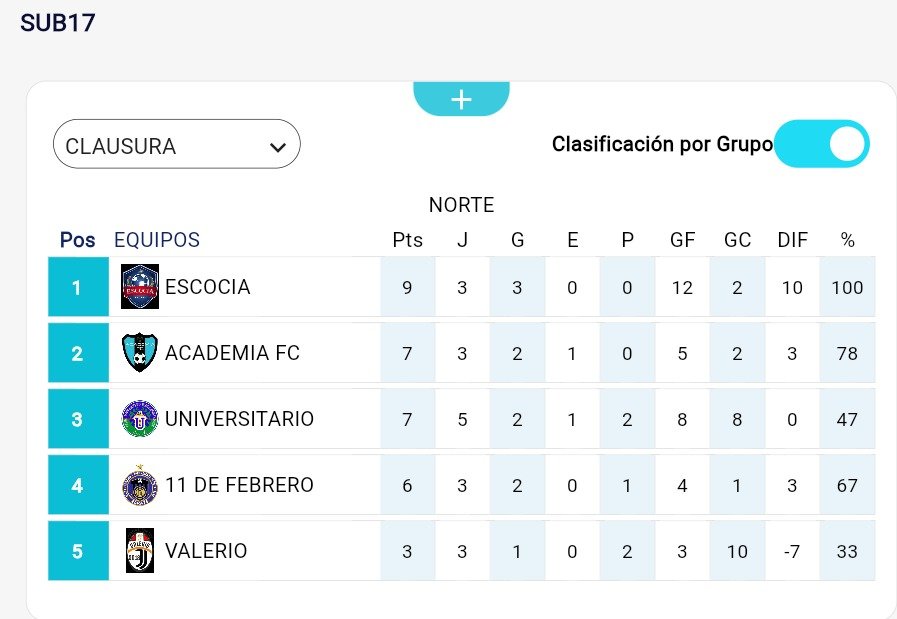Click the plus icon above the table
This screenshot has height=619, width=897.
point(461,99)
